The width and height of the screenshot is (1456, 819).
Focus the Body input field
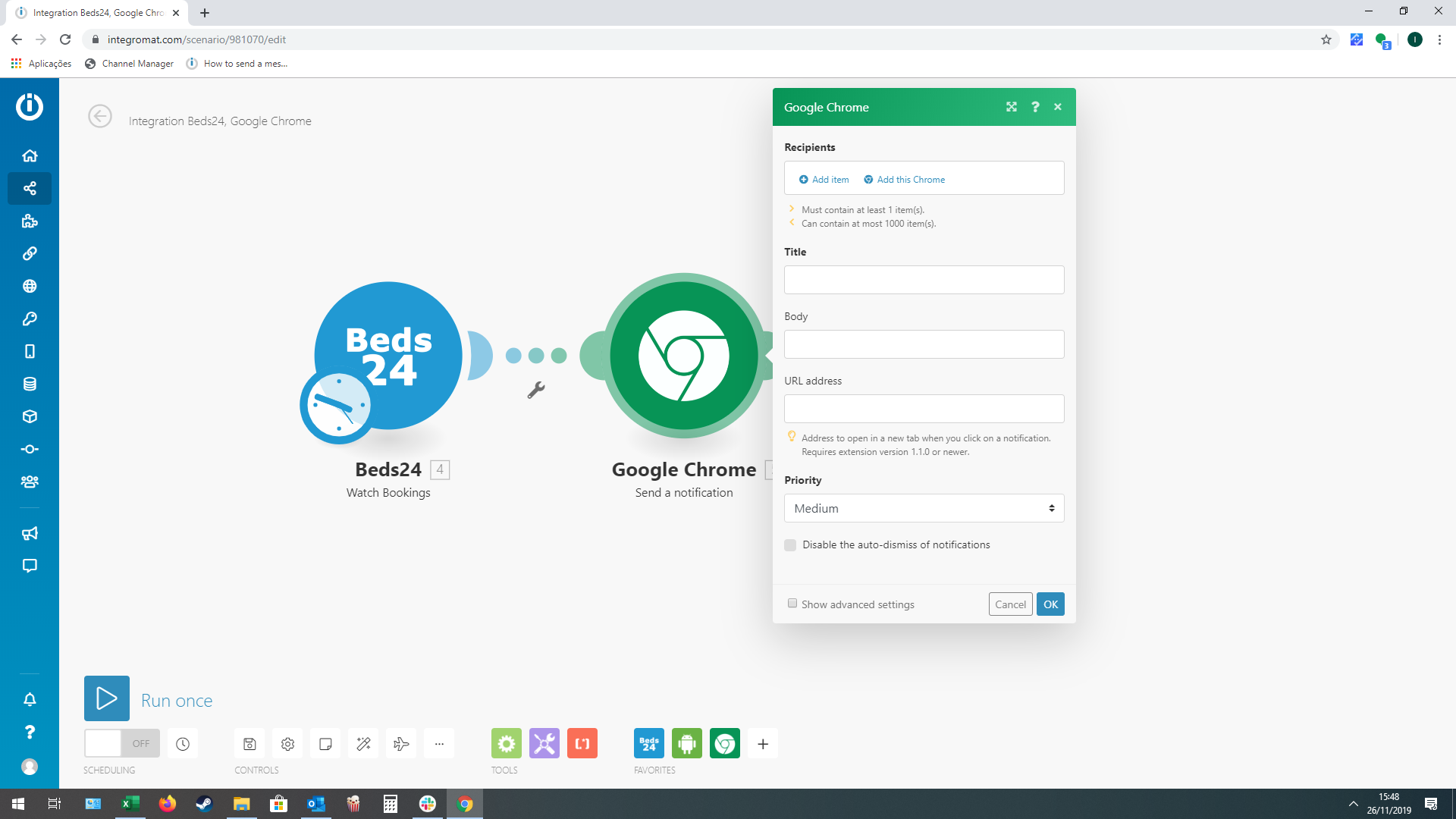(x=924, y=344)
